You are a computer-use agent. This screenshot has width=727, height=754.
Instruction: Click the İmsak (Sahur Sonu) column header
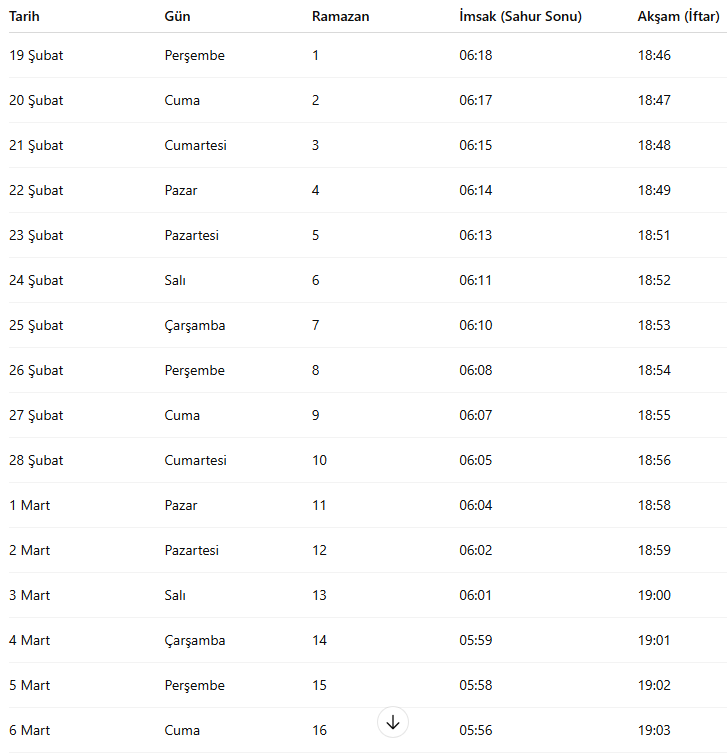520,16
